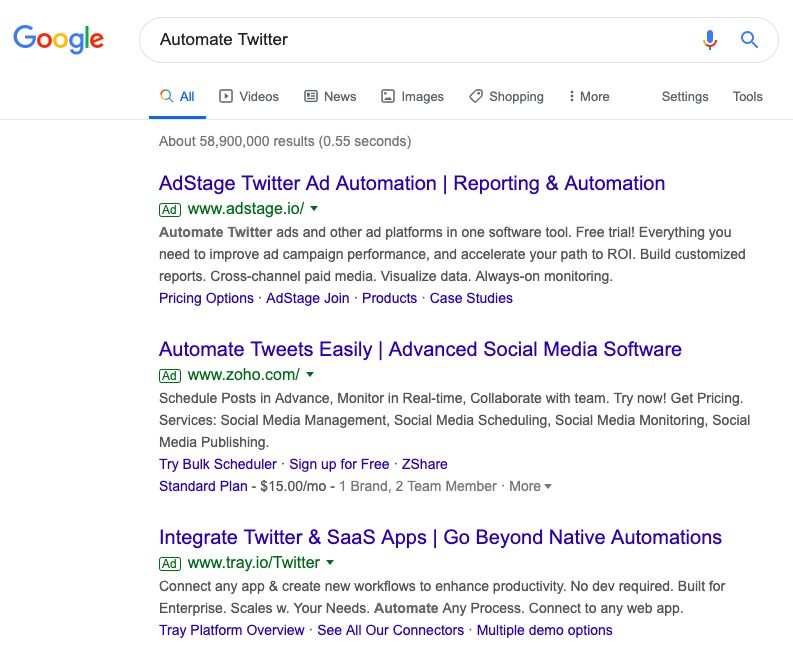Screen dimensions: 793x654
Task: Open the Tools filter menu
Action: tap(747, 96)
